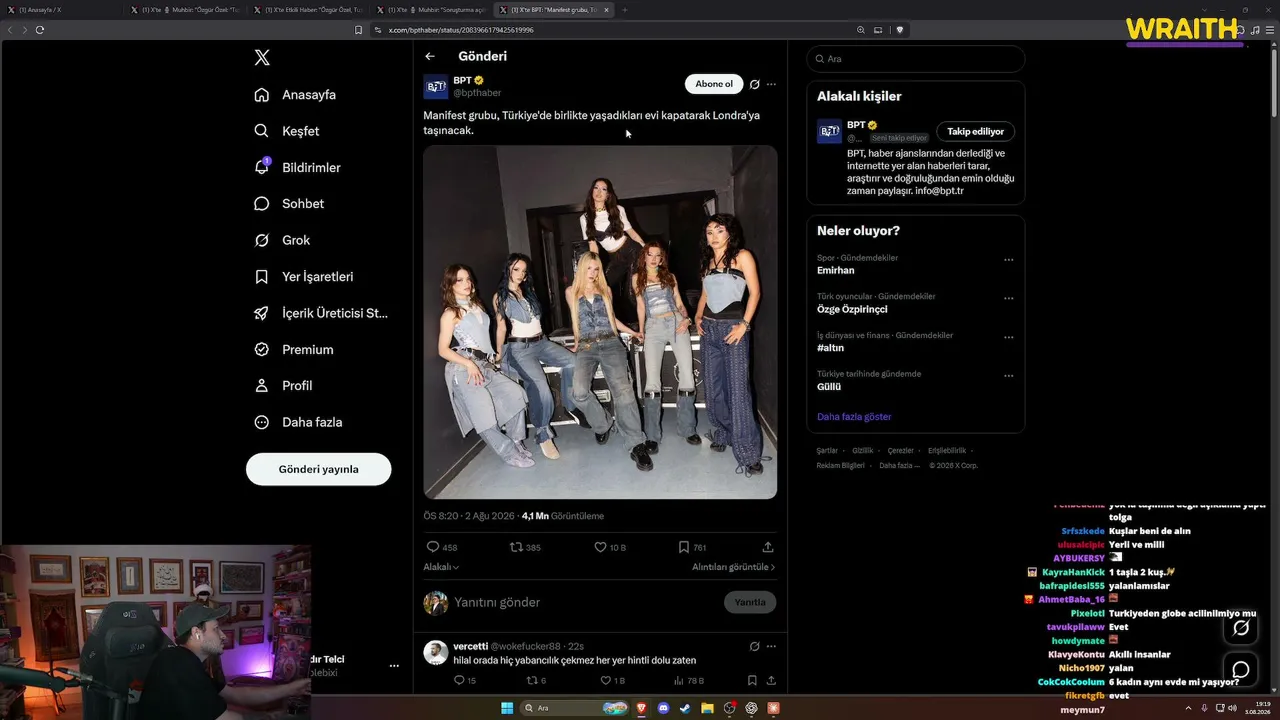Open Profil in the sidebar
The height and width of the screenshot is (720, 1280).
tap(283, 386)
